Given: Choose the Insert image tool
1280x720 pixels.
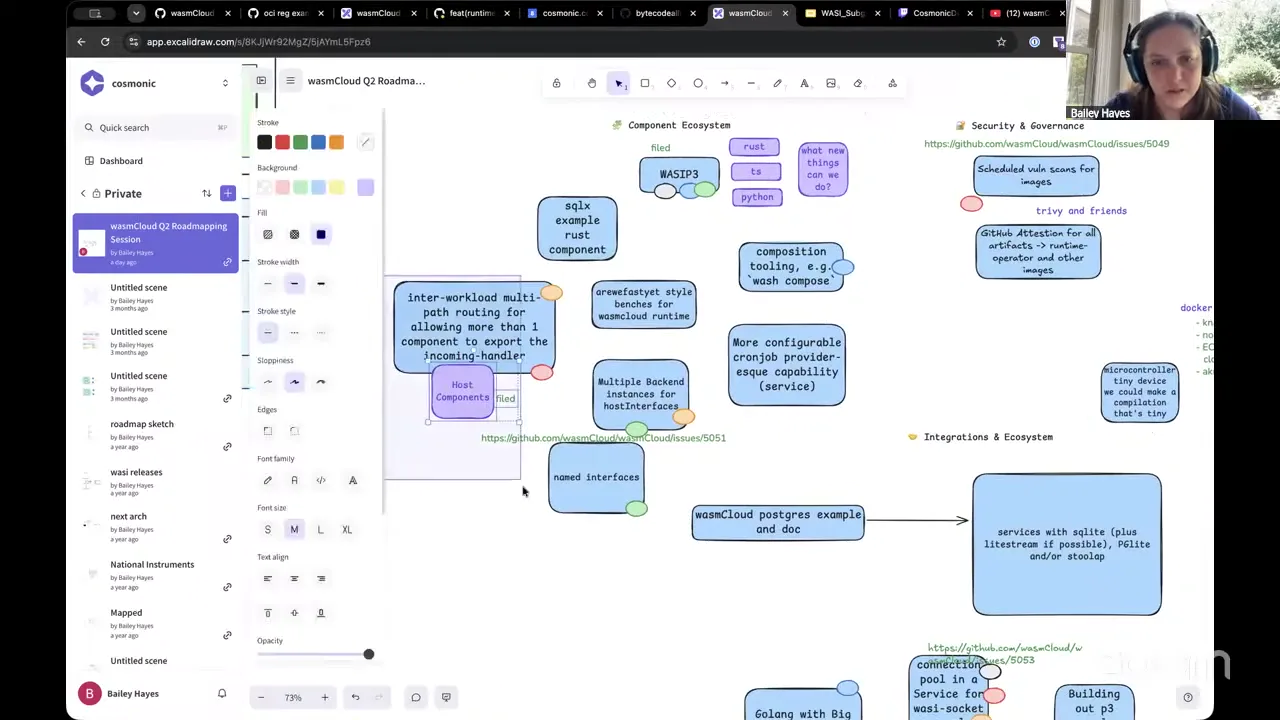Looking at the screenshot, I should [x=831, y=83].
